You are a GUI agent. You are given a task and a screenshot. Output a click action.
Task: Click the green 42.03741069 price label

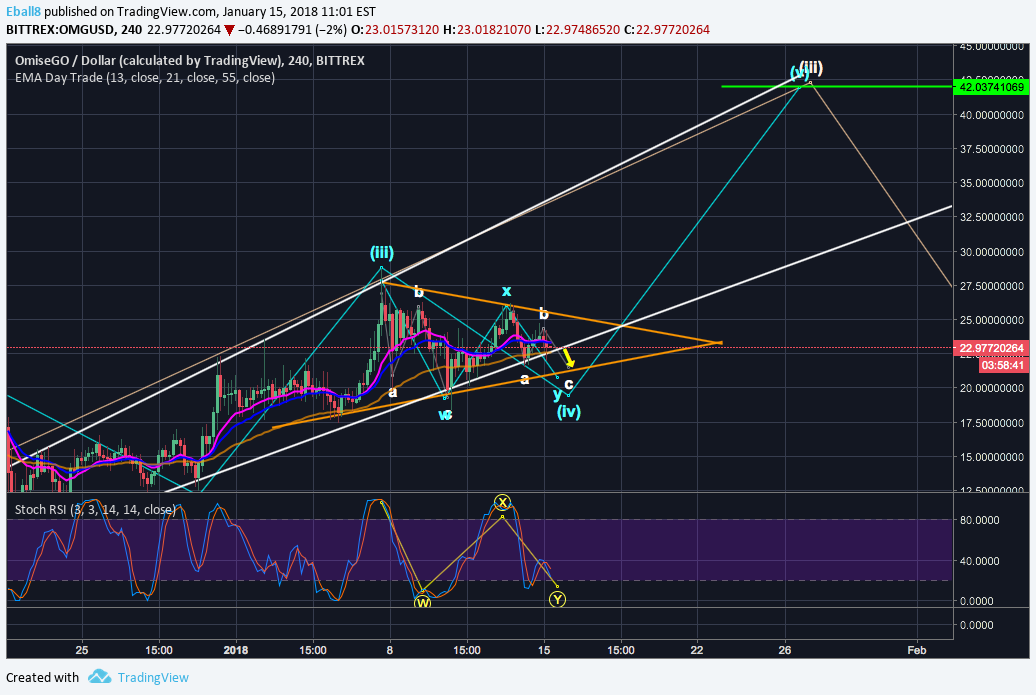coord(991,87)
